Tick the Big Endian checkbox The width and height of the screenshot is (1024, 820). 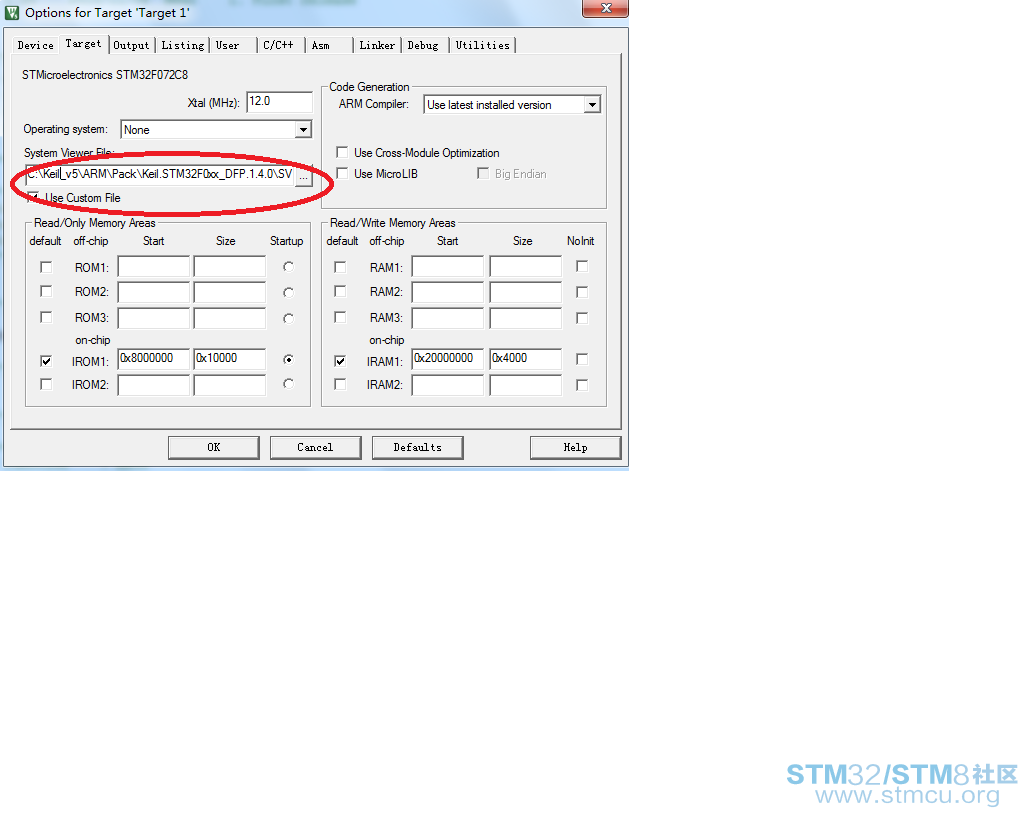(x=483, y=174)
